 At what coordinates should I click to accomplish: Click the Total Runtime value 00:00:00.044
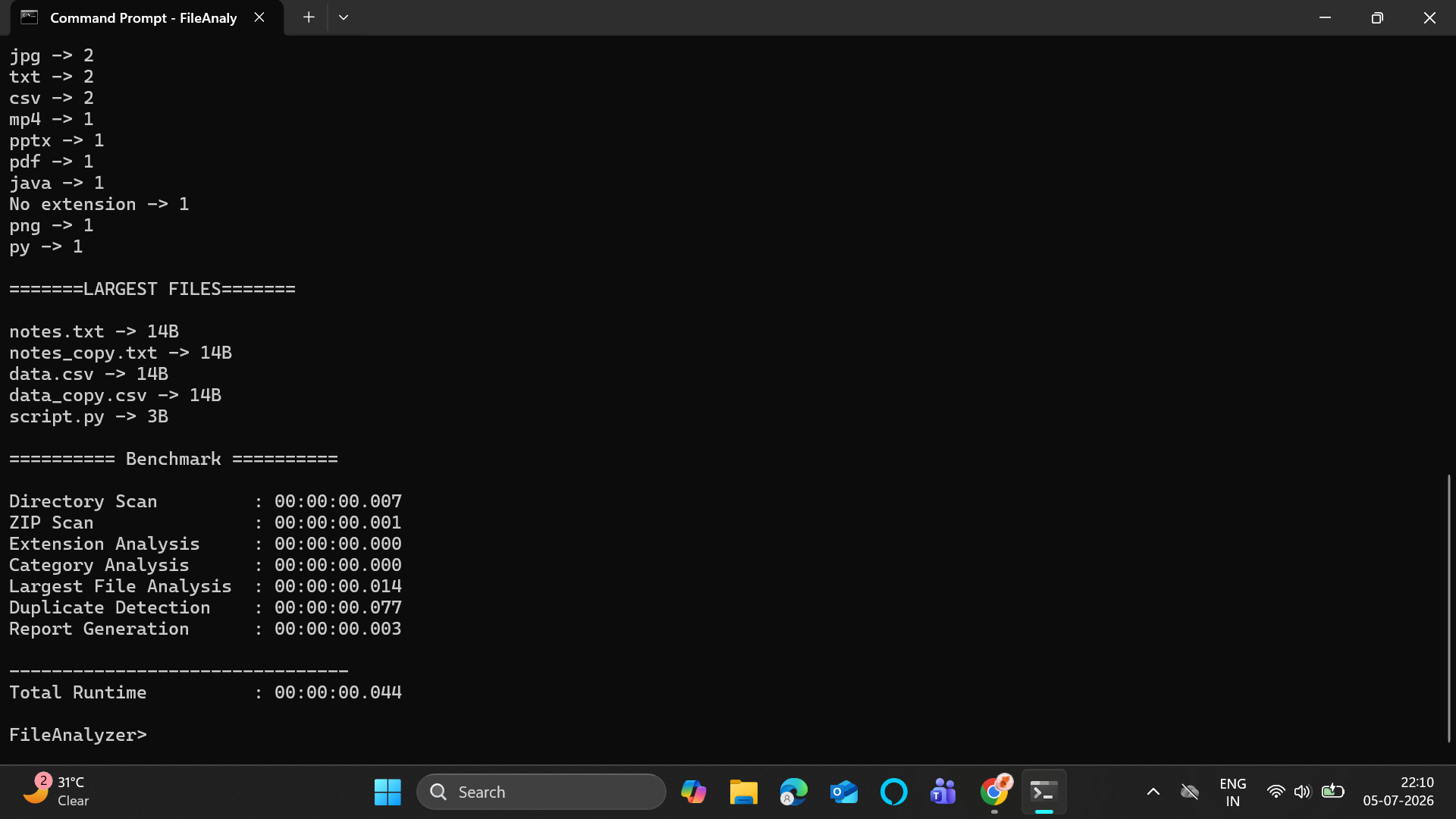tap(338, 692)
